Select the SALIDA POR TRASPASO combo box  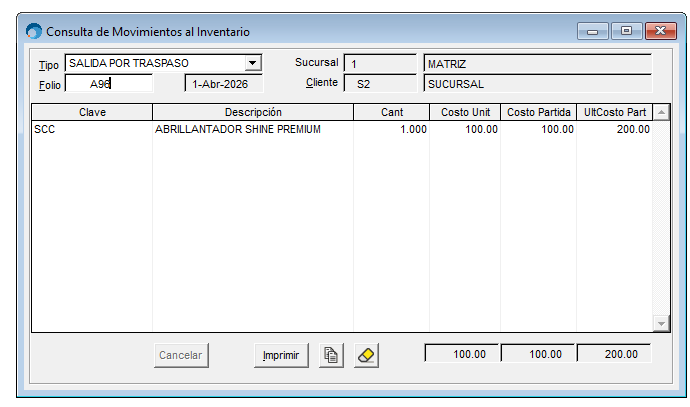click(x=163, y=63)
